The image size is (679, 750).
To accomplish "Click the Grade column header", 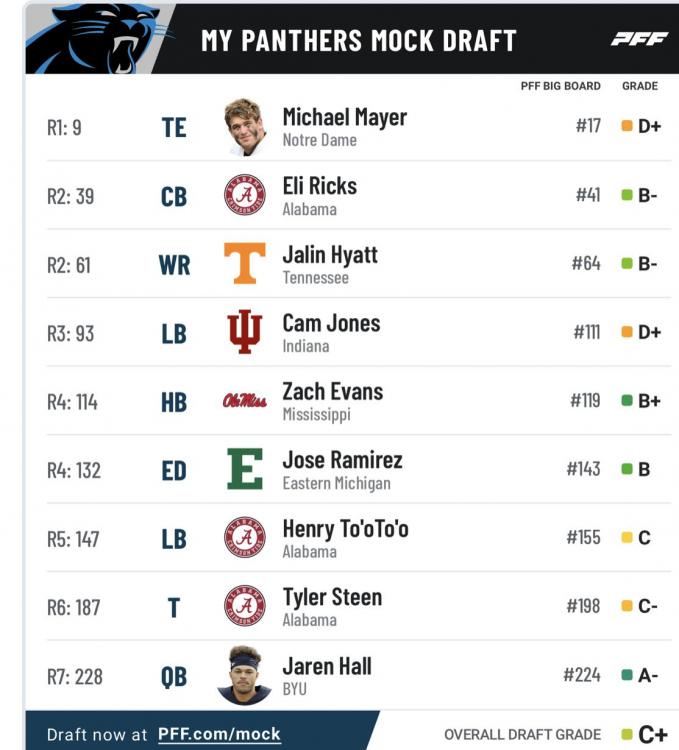I will [x=640, y=86].
